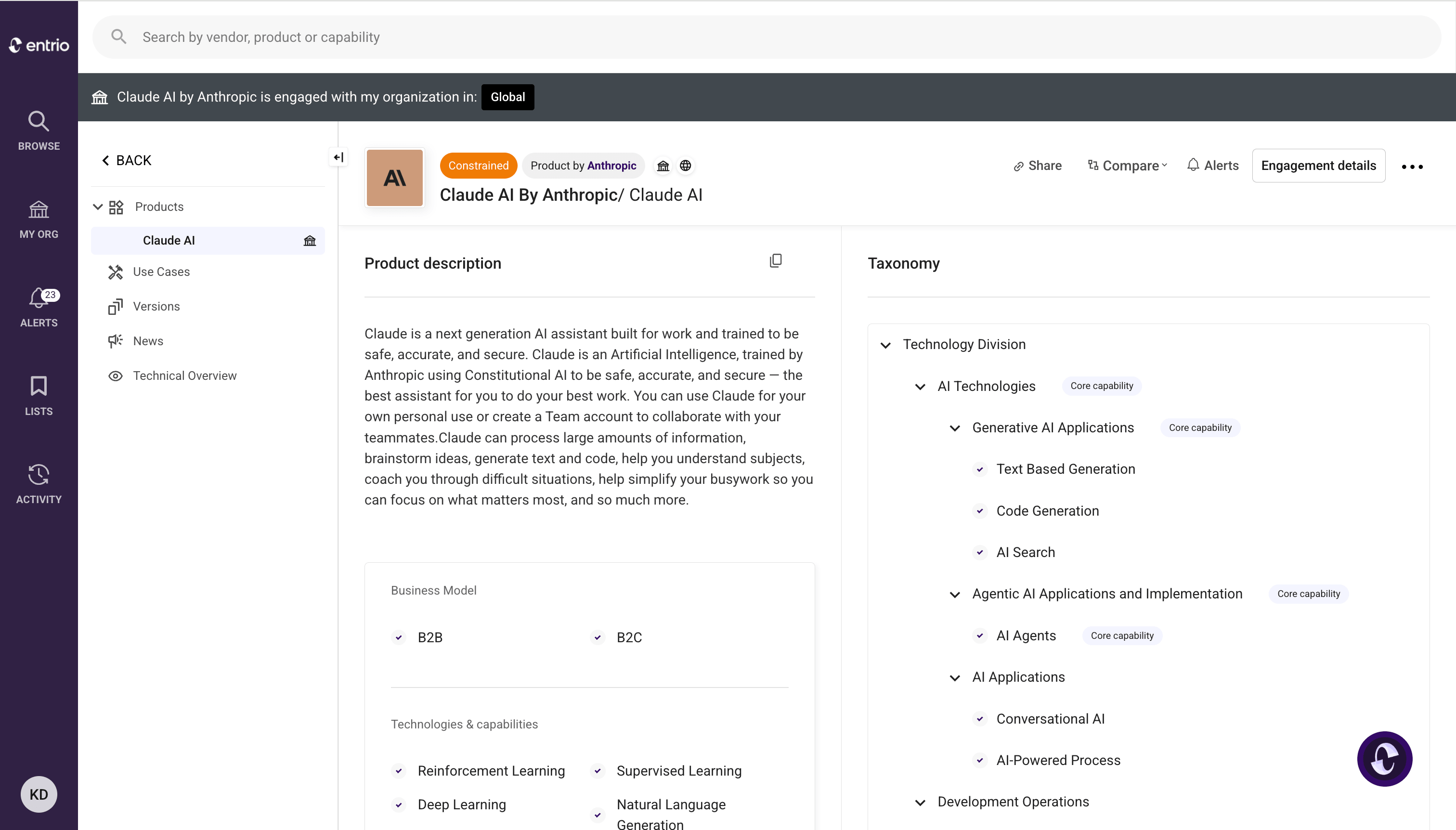Image resolution: width=1456 pixels, height=830 pixels.
Task: Open Versions section
Action: (x=156, y=306)
